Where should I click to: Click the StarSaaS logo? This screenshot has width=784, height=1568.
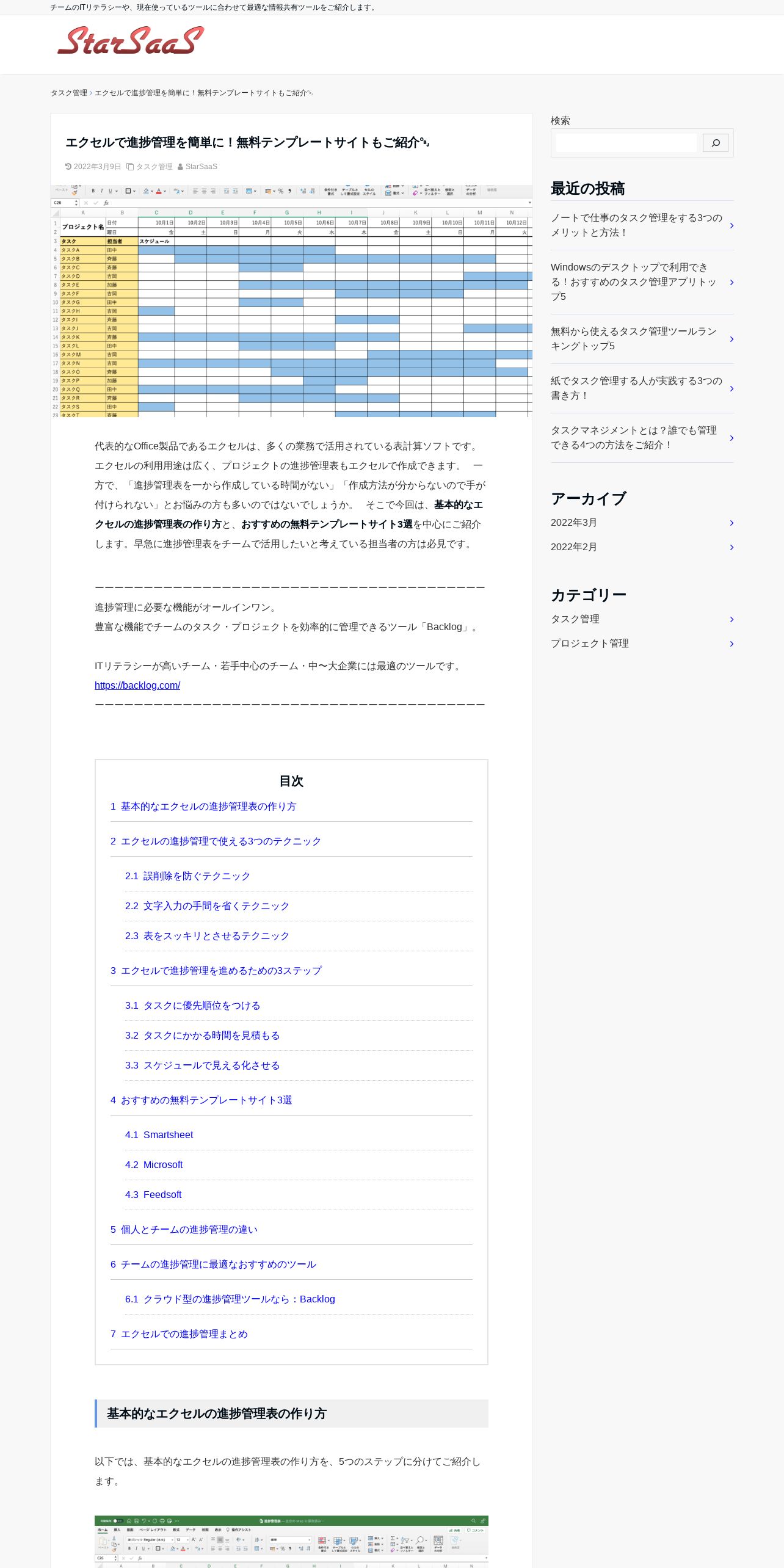[x=130, y=40]
